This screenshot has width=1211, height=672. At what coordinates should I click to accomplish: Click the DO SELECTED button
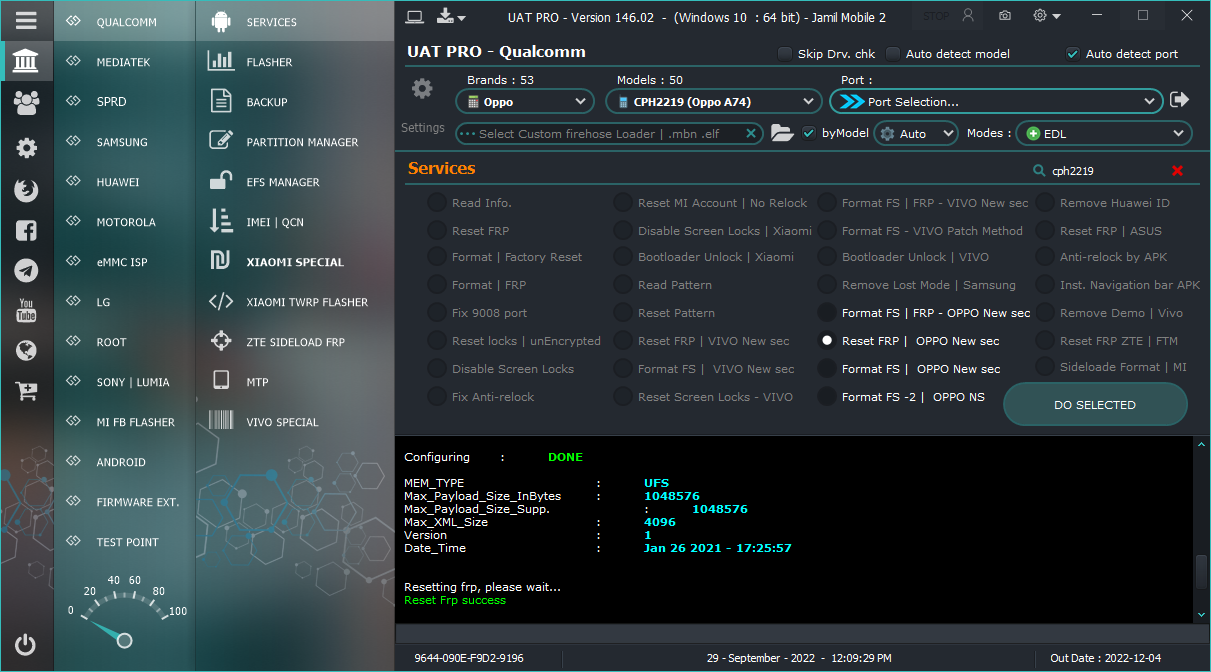click(x=1095, y=405)
